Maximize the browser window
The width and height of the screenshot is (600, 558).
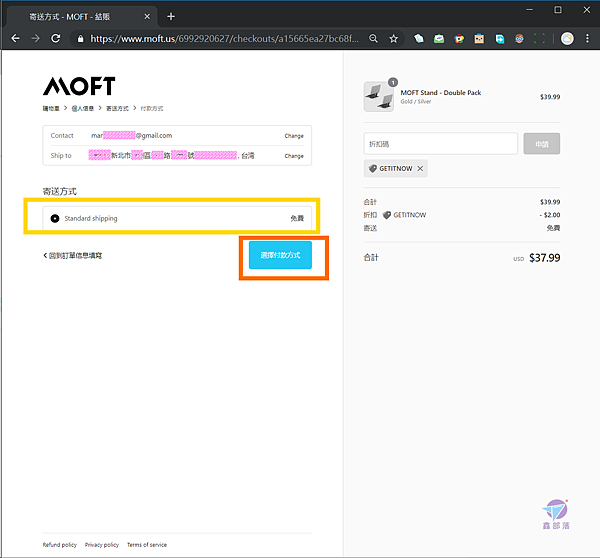558,10
